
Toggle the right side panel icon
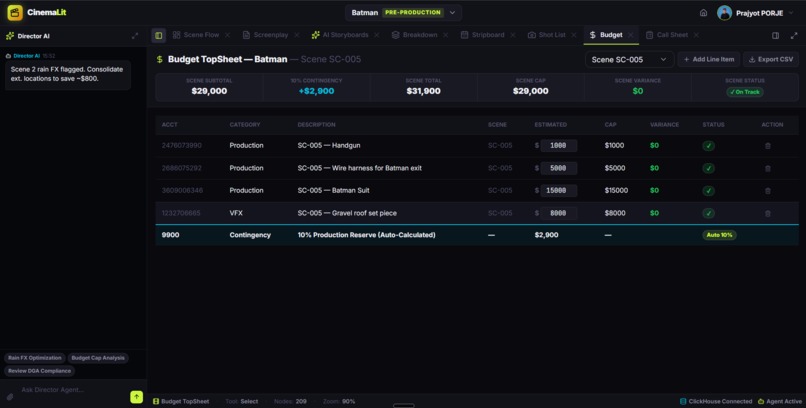pyautogui.click(x=775, y=35)
